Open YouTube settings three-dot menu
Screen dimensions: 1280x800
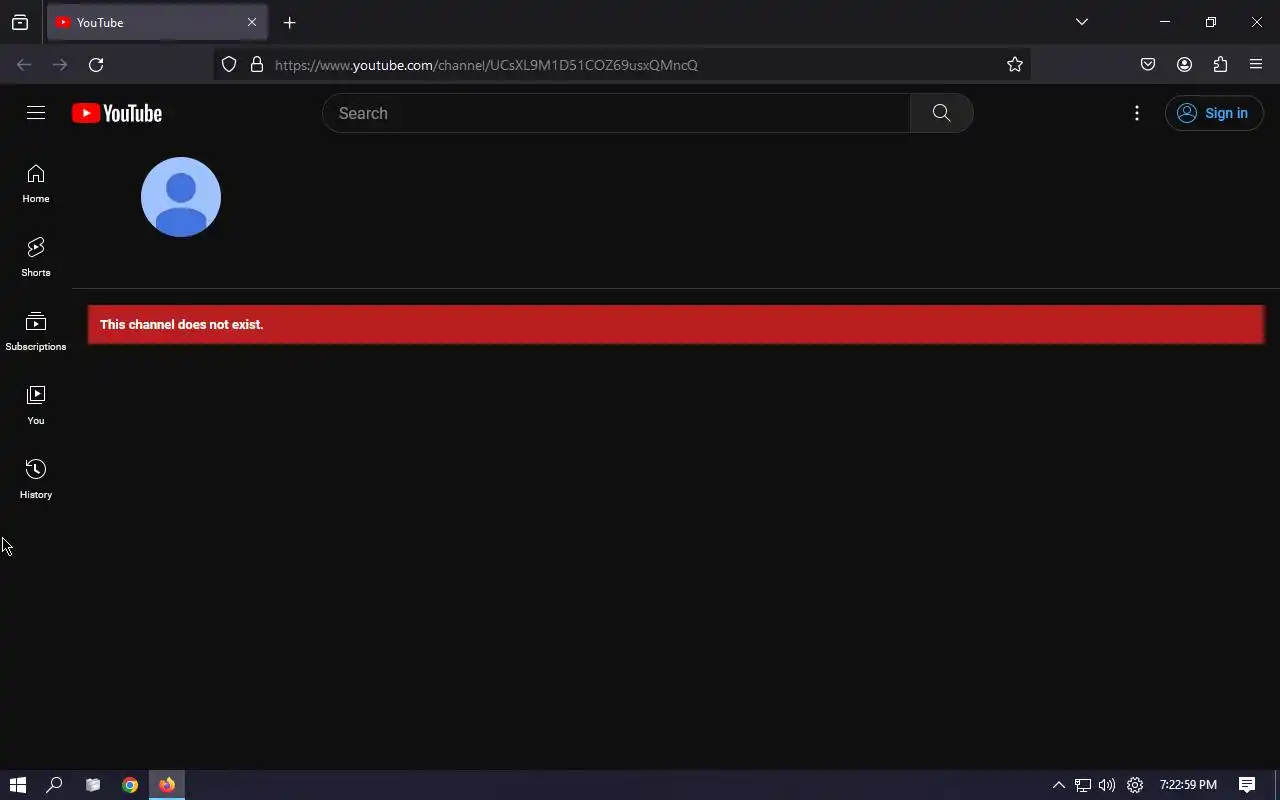[x=1137, y=113]
